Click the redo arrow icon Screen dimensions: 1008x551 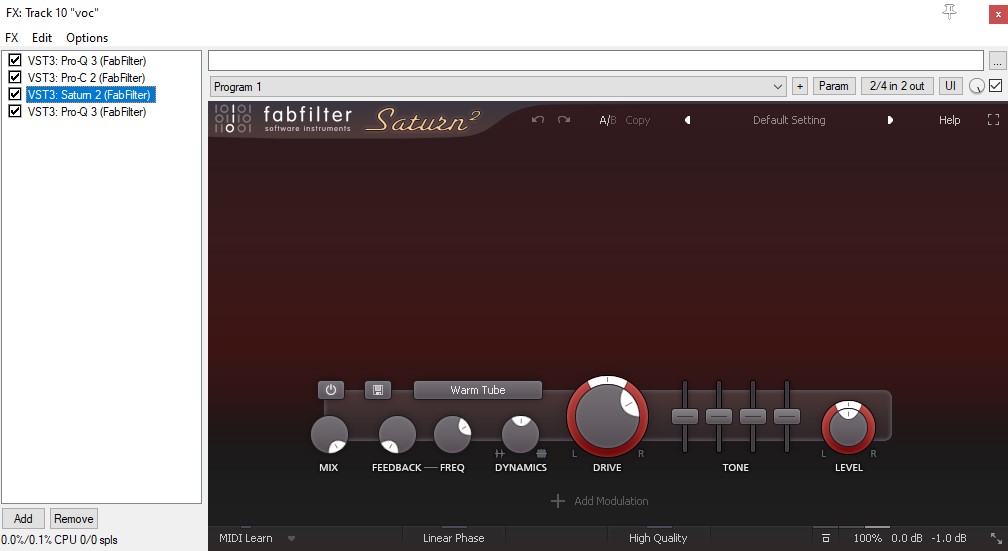(564, 120)
